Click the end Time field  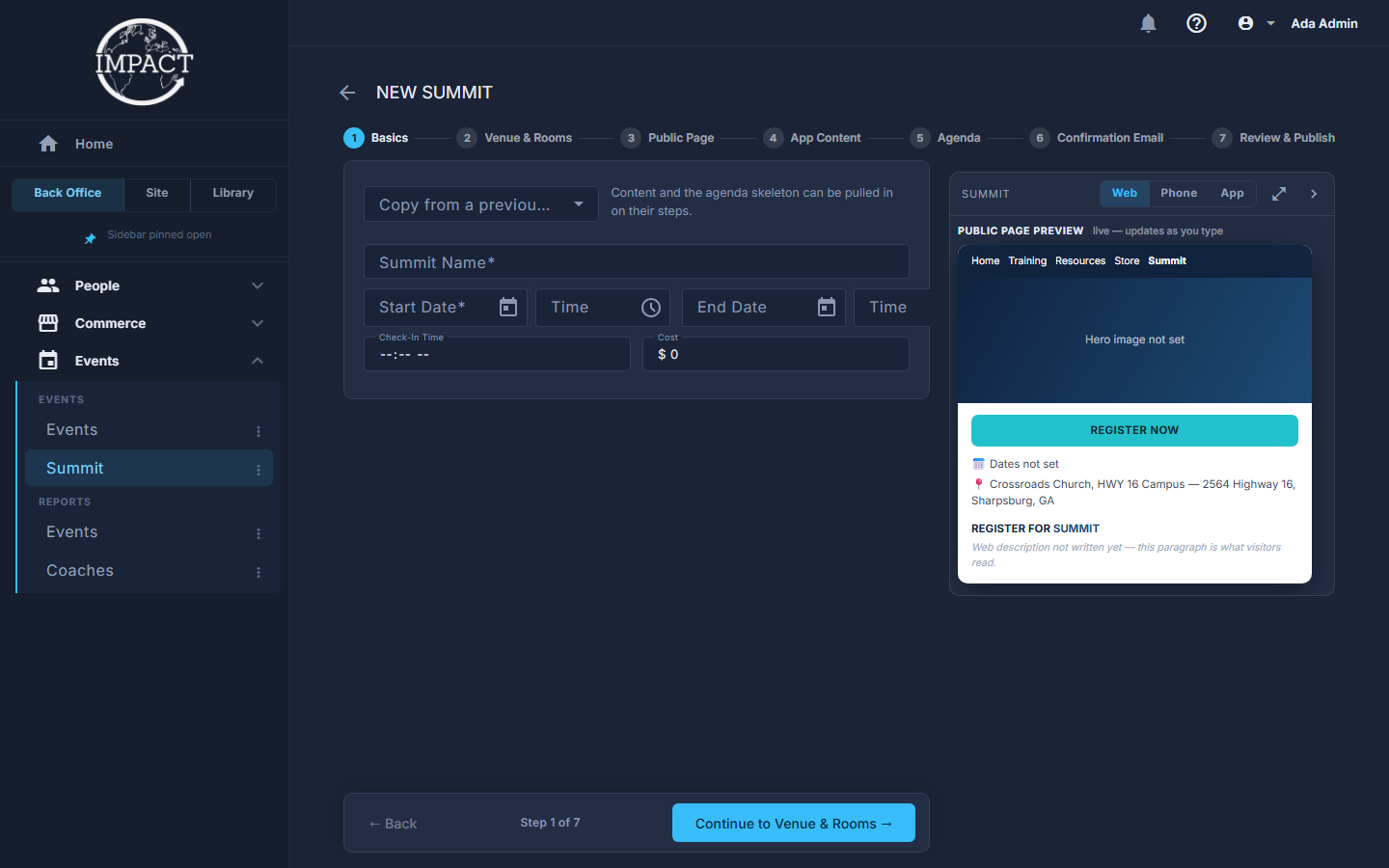coord(891,308)
